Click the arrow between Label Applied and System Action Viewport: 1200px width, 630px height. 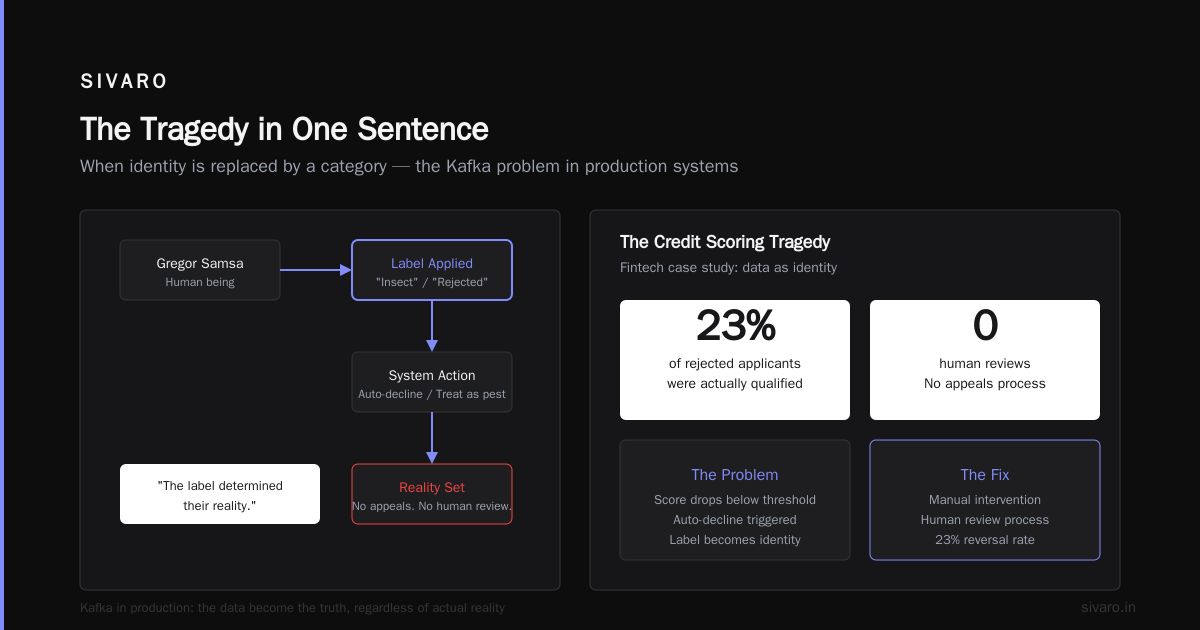pos(432,326)
